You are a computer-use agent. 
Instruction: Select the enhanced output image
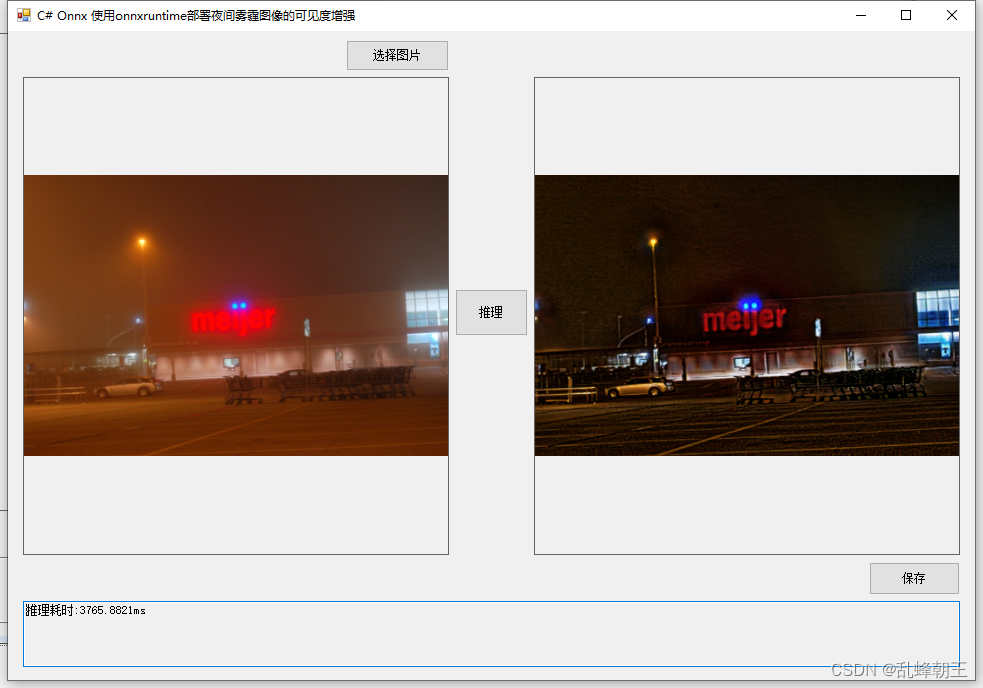point(745,315)
